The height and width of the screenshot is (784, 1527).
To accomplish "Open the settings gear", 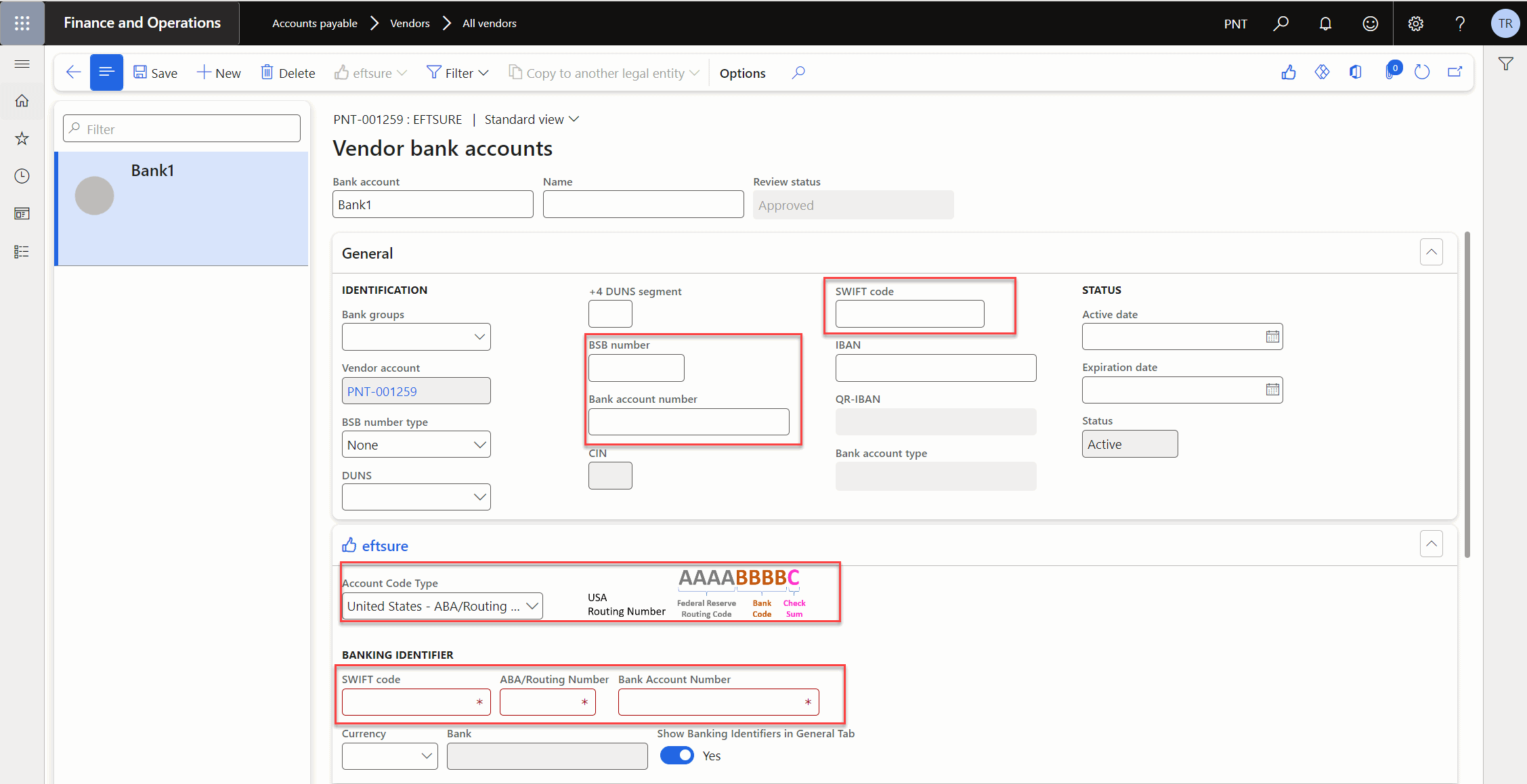I will (x=1415, y=24).
